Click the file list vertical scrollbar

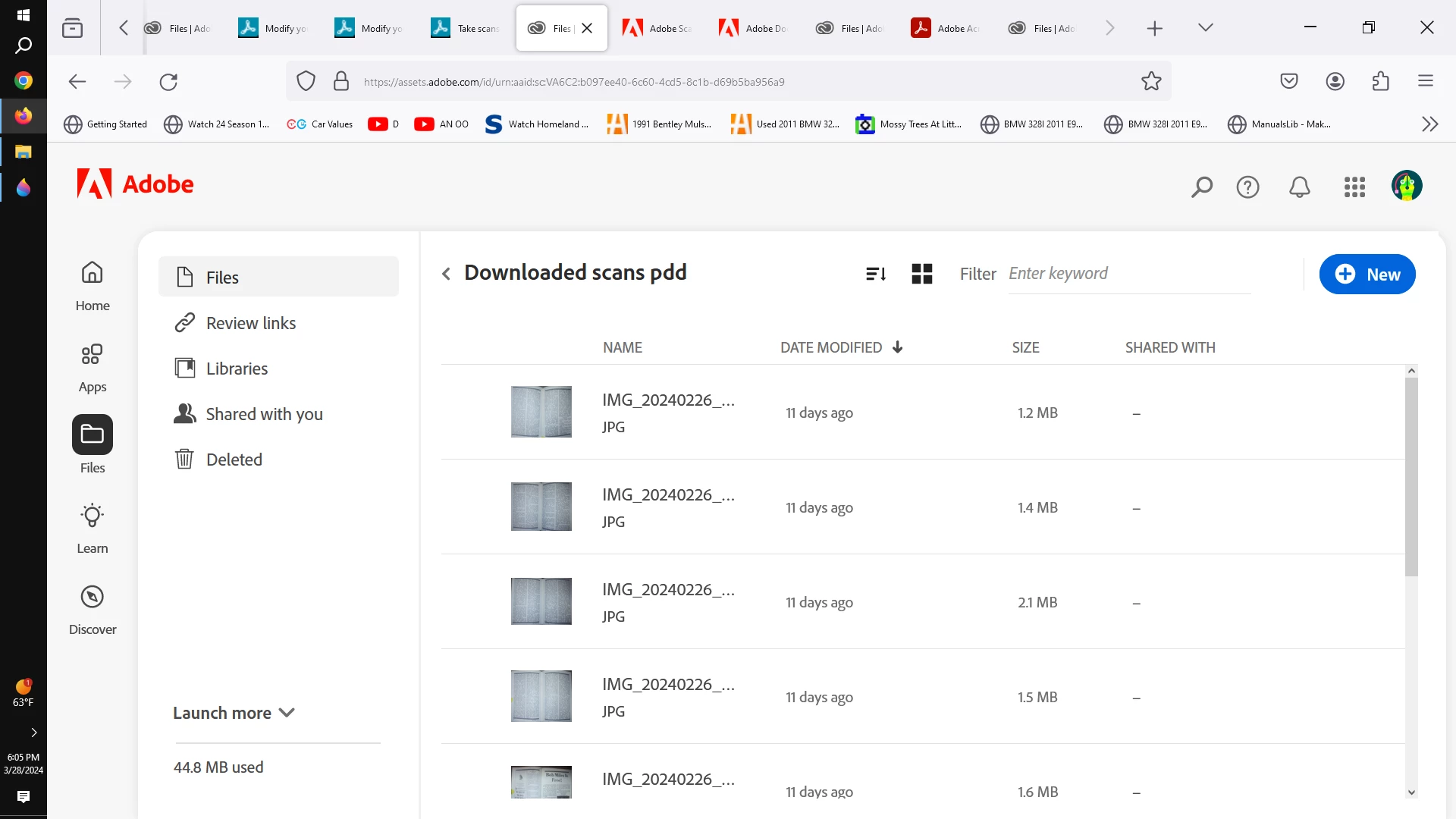point(1411,476)
